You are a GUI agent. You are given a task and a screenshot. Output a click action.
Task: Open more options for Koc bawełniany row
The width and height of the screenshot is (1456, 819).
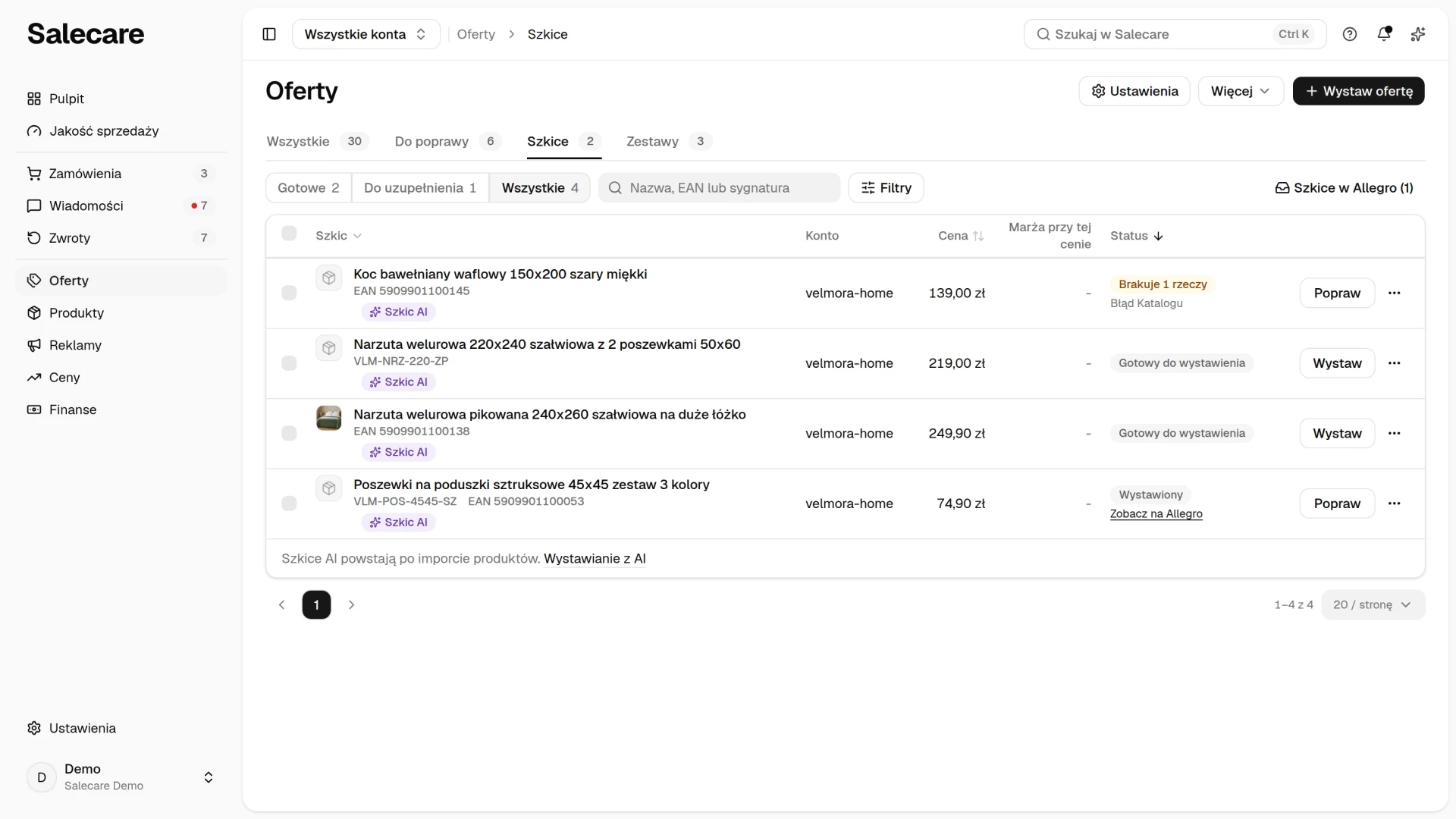pos(1394,293)
